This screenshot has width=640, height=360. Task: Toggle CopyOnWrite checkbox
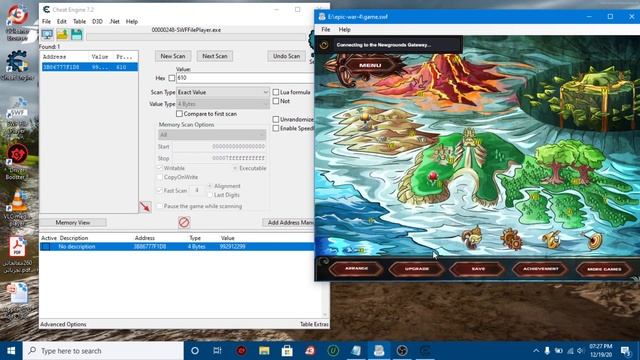tap(160, 177)
